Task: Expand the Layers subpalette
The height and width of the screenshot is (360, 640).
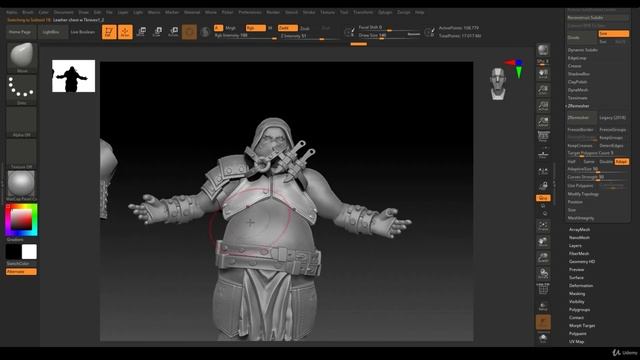Action: pyautogui.click(x=575, y=246)
